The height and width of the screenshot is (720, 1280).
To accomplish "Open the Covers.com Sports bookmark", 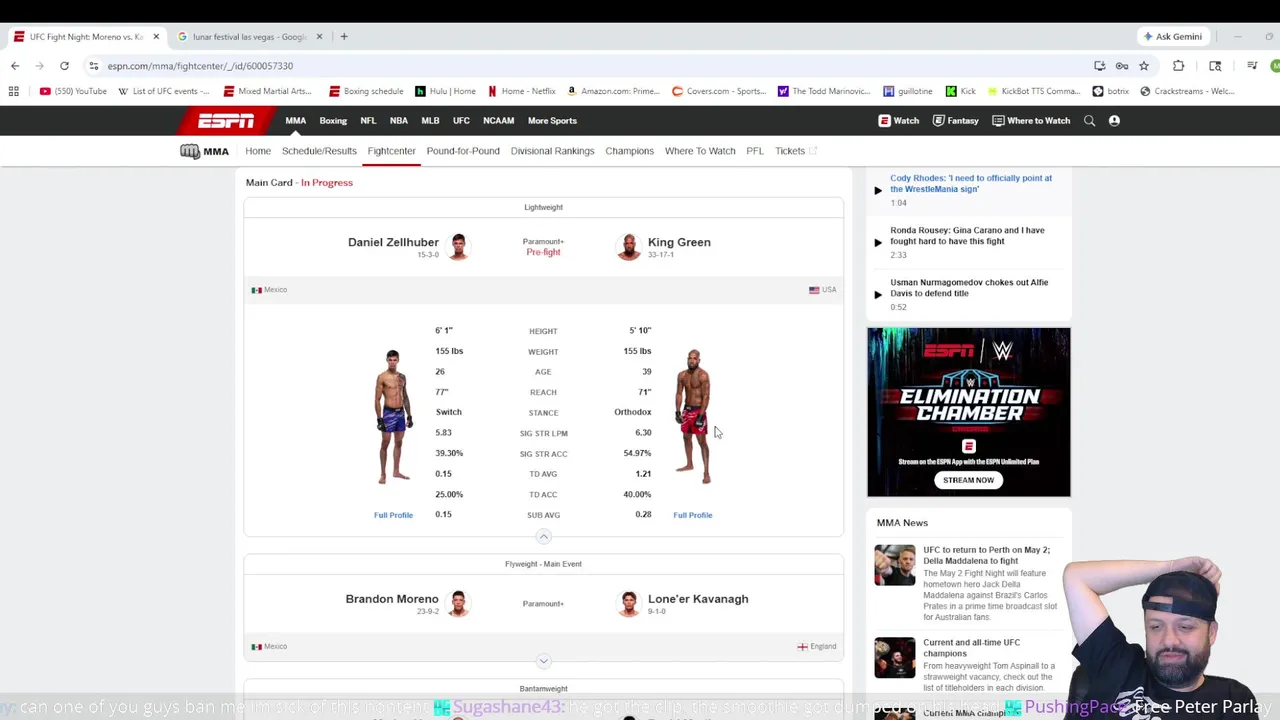I will tap(719, 91).
